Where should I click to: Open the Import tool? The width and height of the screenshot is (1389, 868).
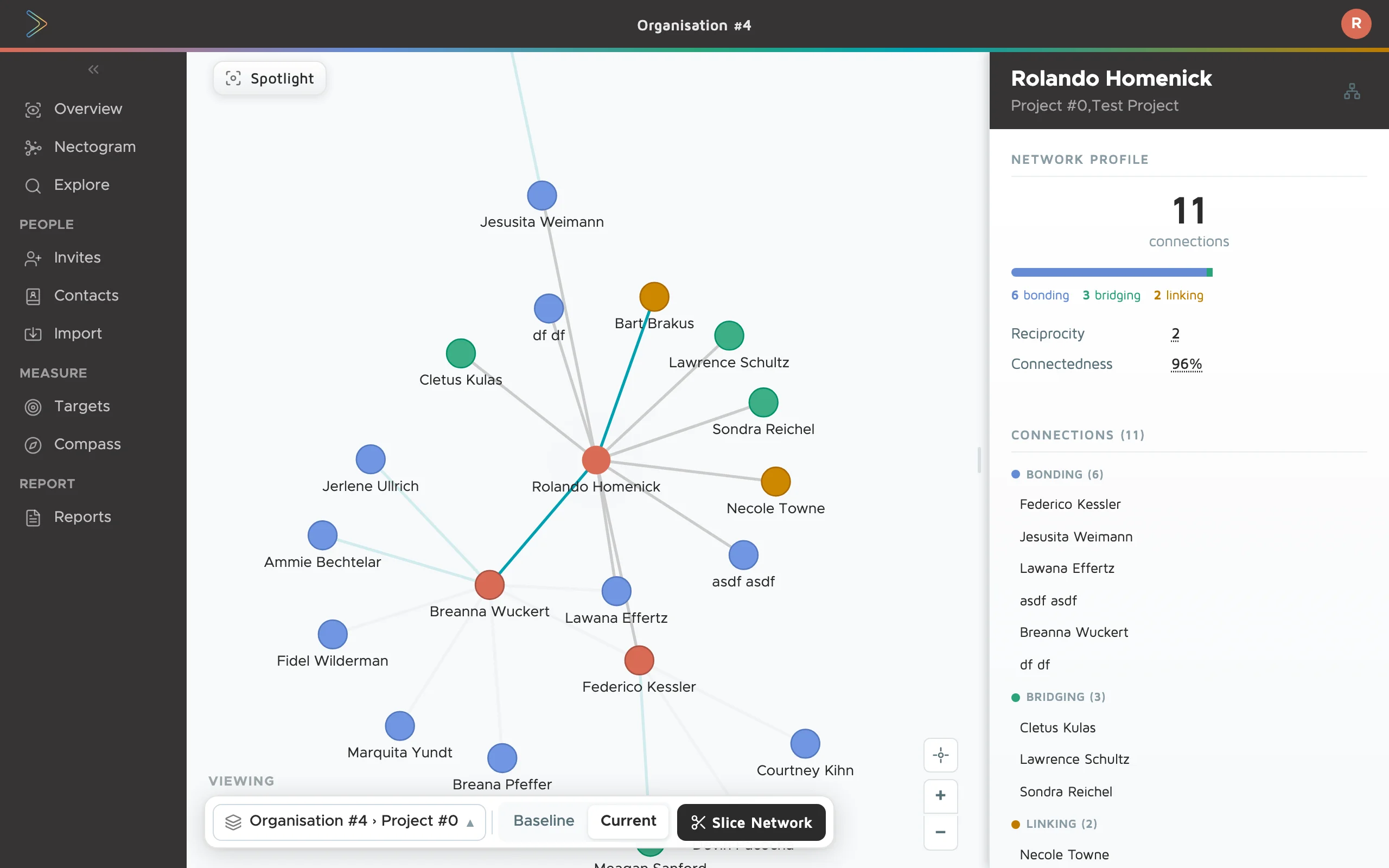click(78, 334)
